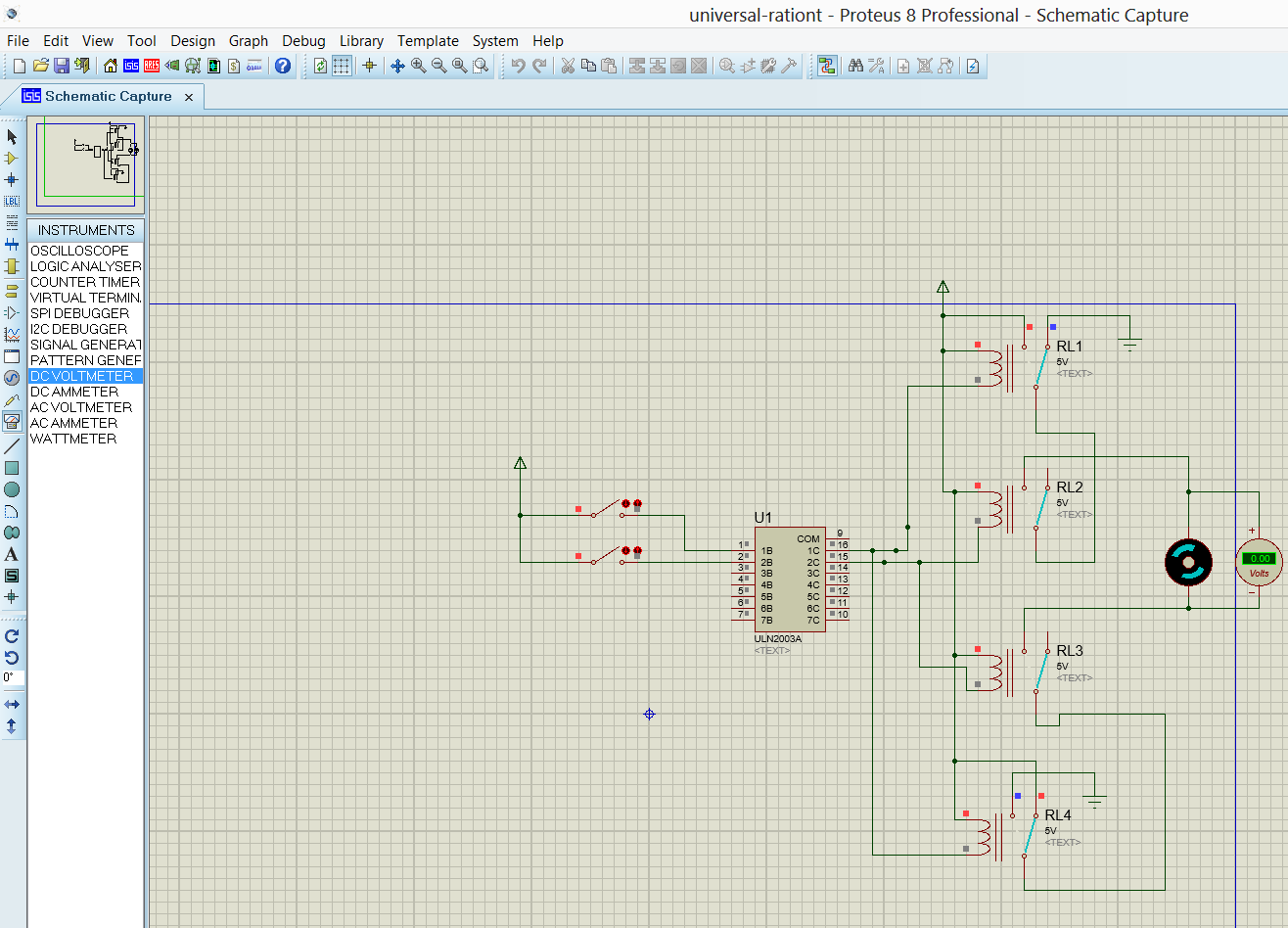Open the Debug menu
This screenshot has width=1288, height=928.
pyautogui.click(x=303, y=41)
